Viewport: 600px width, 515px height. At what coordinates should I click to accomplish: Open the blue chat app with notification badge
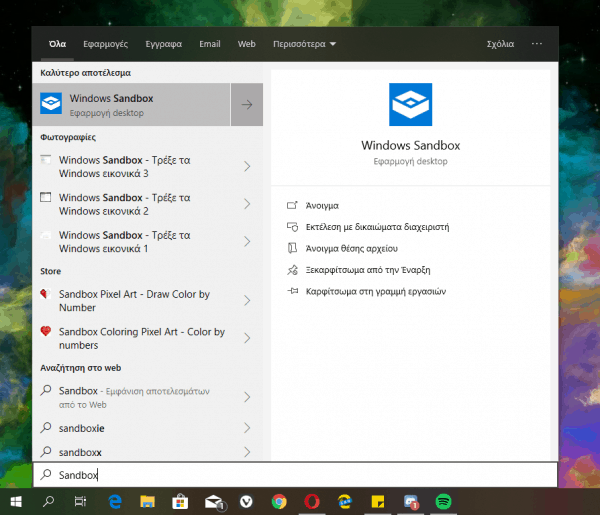tap(411, 502)
